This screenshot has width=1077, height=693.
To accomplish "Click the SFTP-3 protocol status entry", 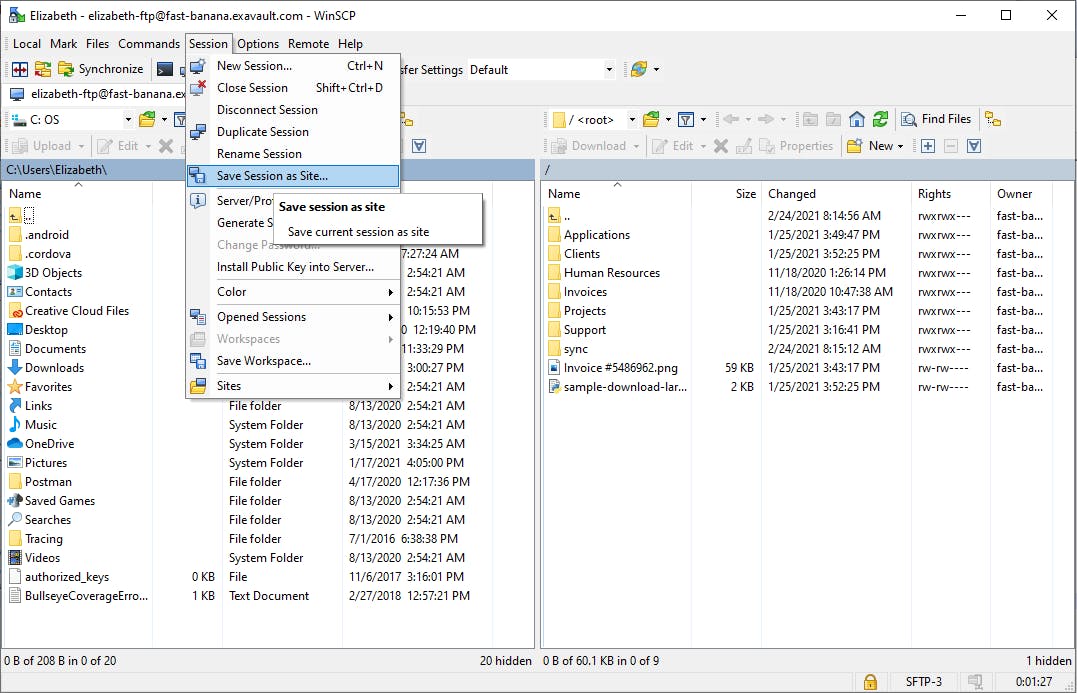I will [x=923, y=681].
